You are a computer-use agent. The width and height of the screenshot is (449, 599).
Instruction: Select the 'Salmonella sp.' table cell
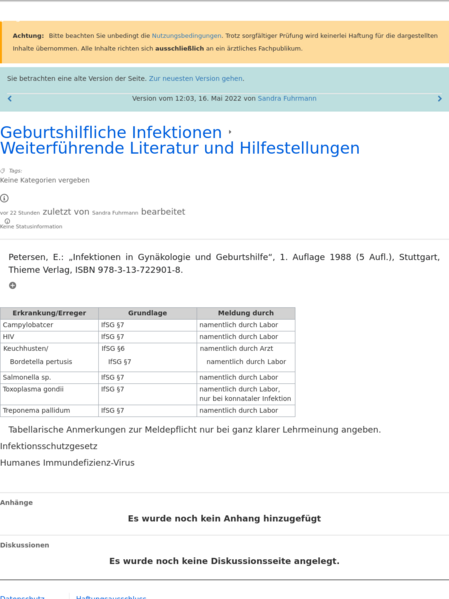tap(49, 377)
